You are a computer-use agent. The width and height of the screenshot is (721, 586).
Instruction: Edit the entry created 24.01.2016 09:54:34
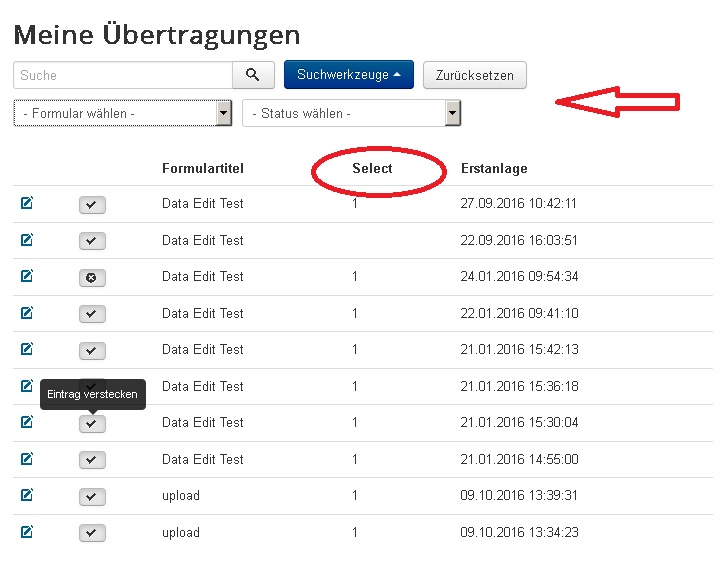click(x=27, y=277)
